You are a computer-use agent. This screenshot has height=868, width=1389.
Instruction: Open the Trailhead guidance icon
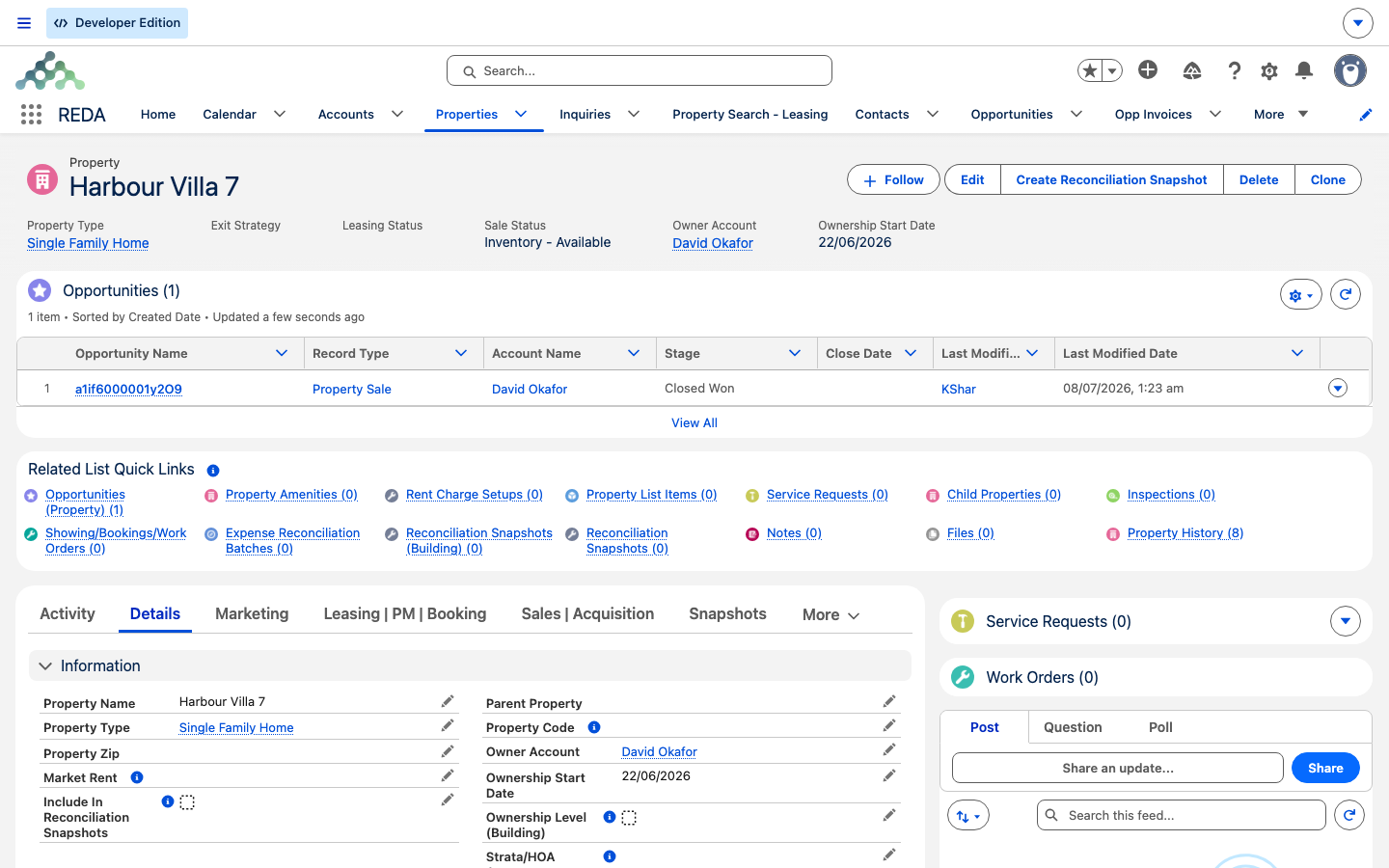pos(1192,70)
